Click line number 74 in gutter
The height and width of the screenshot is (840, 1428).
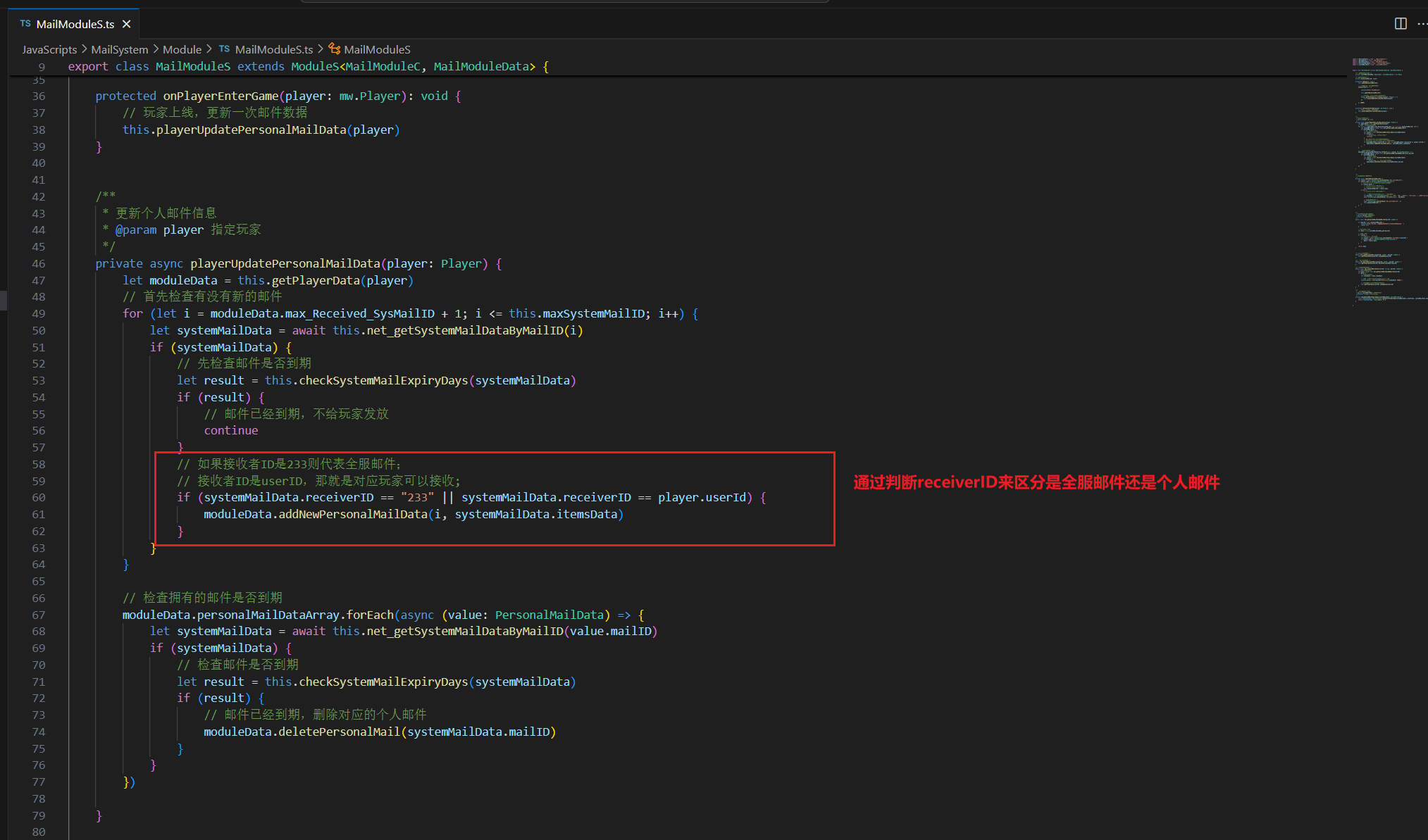tap(39, 732)
